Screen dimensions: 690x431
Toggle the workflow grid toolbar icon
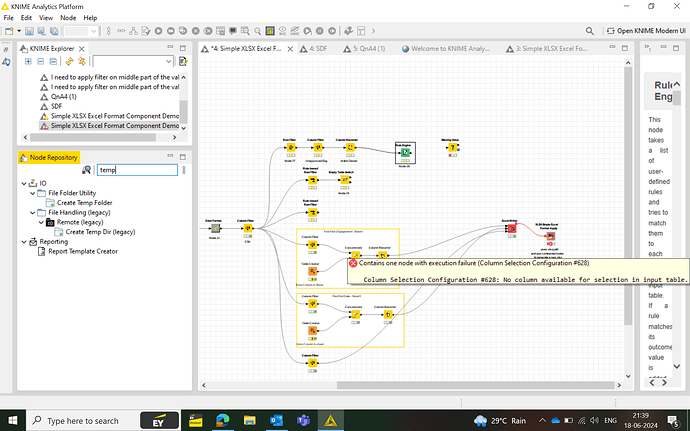click(x=270, y=31)
